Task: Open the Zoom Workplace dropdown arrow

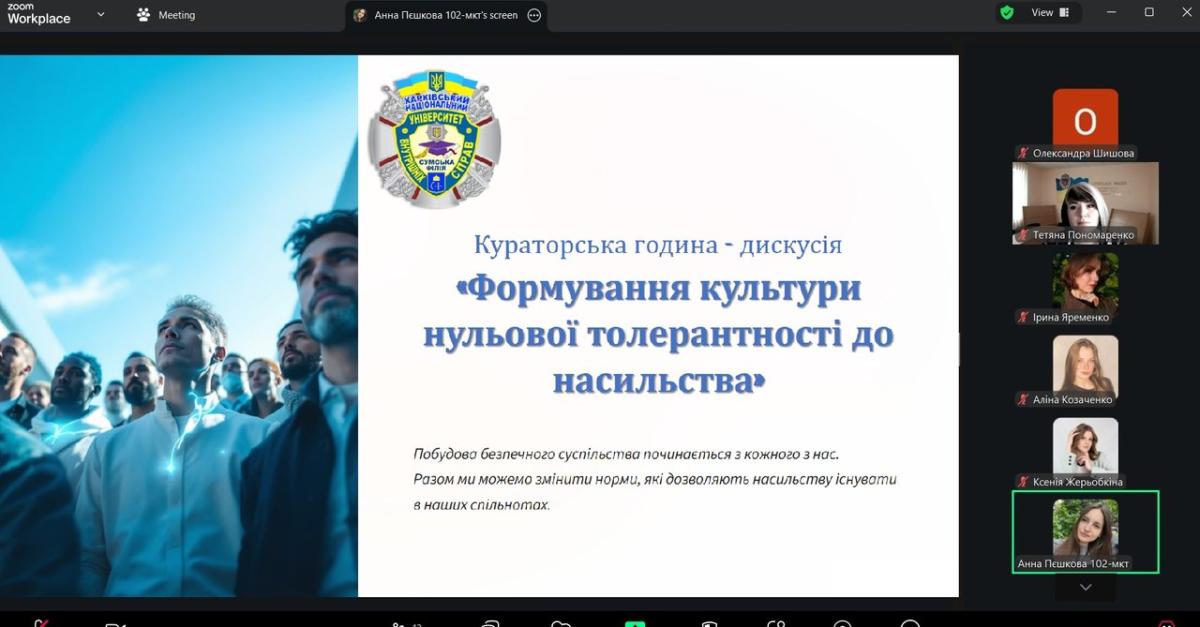Action: click(101, 14)
